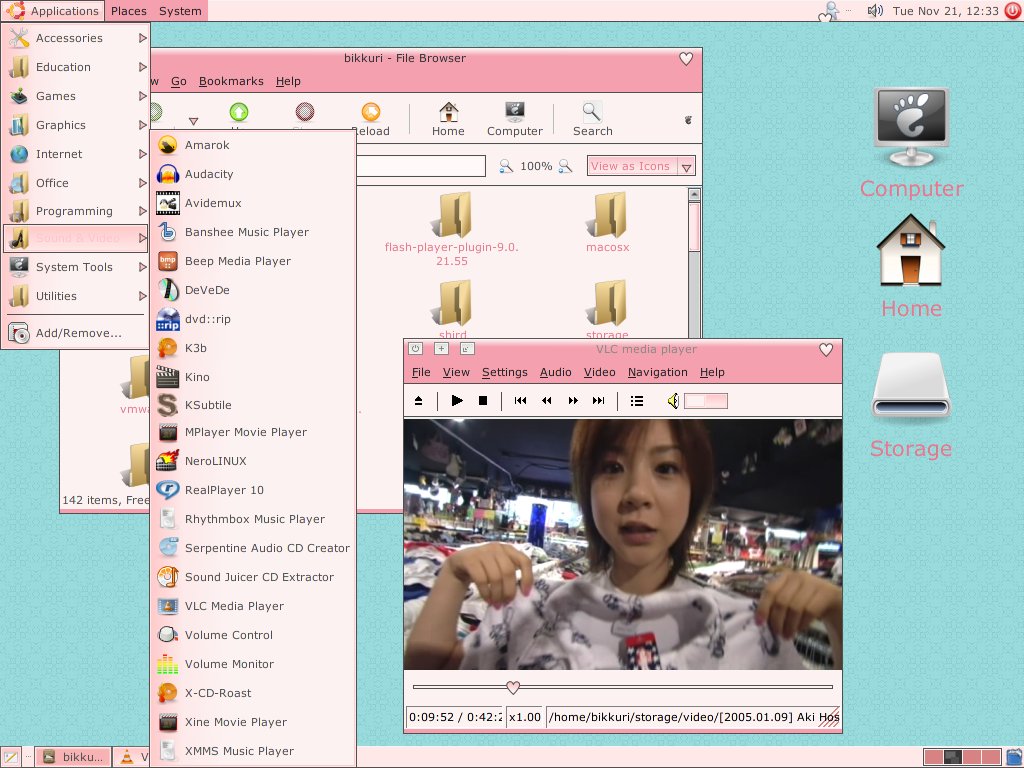This screenshot has height=768, width=1024.
Task: Open the Computer desktop icon
Action: point(912,144)
